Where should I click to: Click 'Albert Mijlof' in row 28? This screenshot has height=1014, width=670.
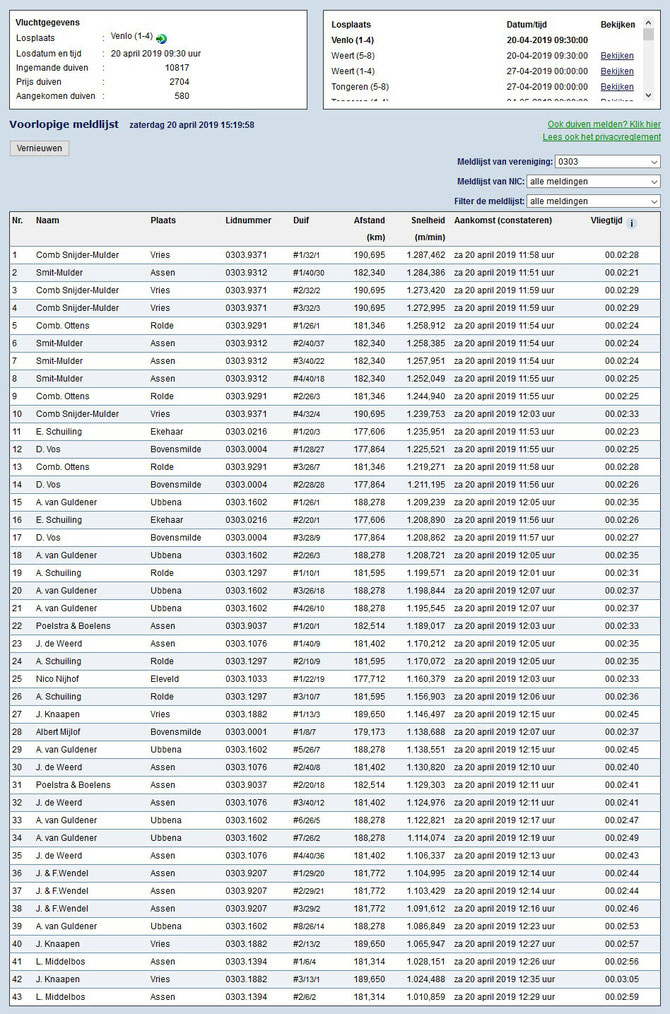click(x=58, y=732)
